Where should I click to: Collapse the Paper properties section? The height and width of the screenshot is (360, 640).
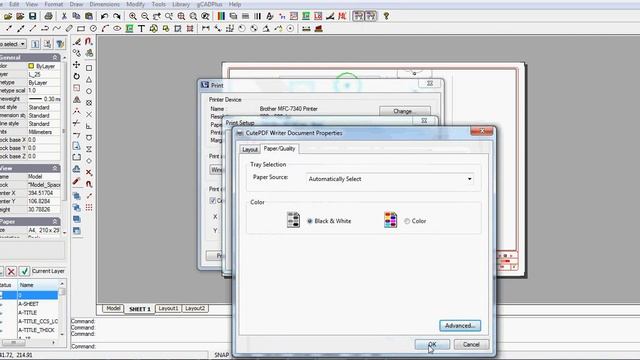(x=55, y=221)
